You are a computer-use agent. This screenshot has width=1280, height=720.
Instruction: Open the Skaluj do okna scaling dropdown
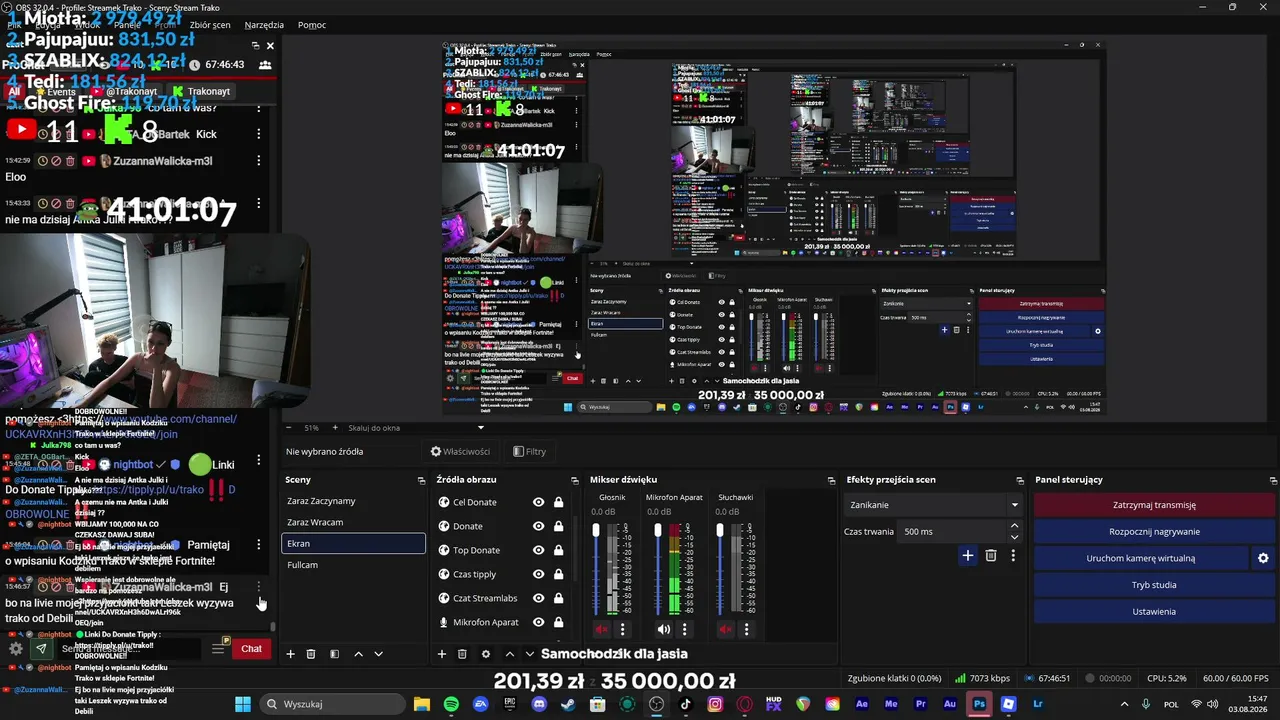[415, 428]
